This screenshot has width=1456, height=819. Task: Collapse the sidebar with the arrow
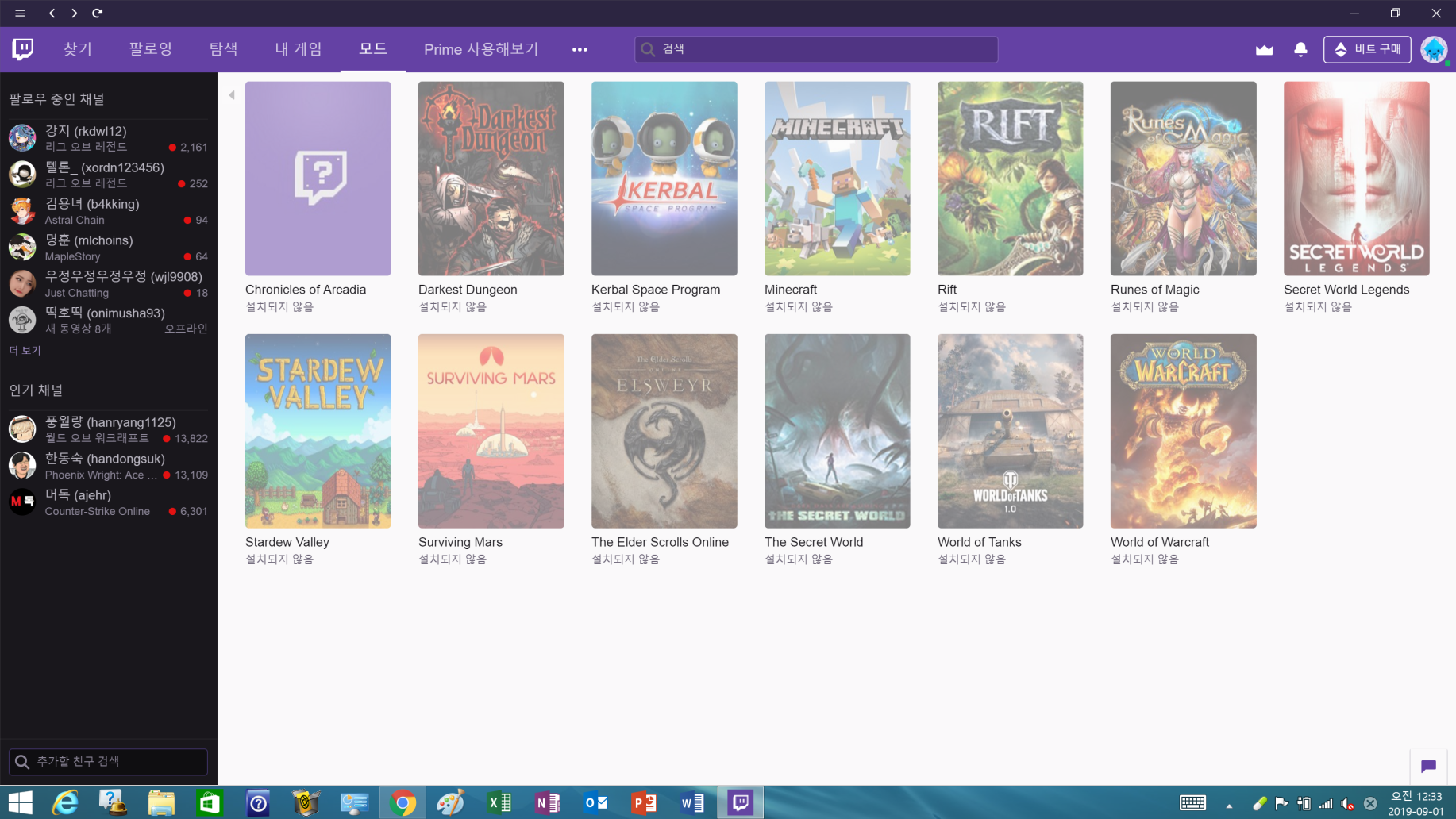coord(232,95)
